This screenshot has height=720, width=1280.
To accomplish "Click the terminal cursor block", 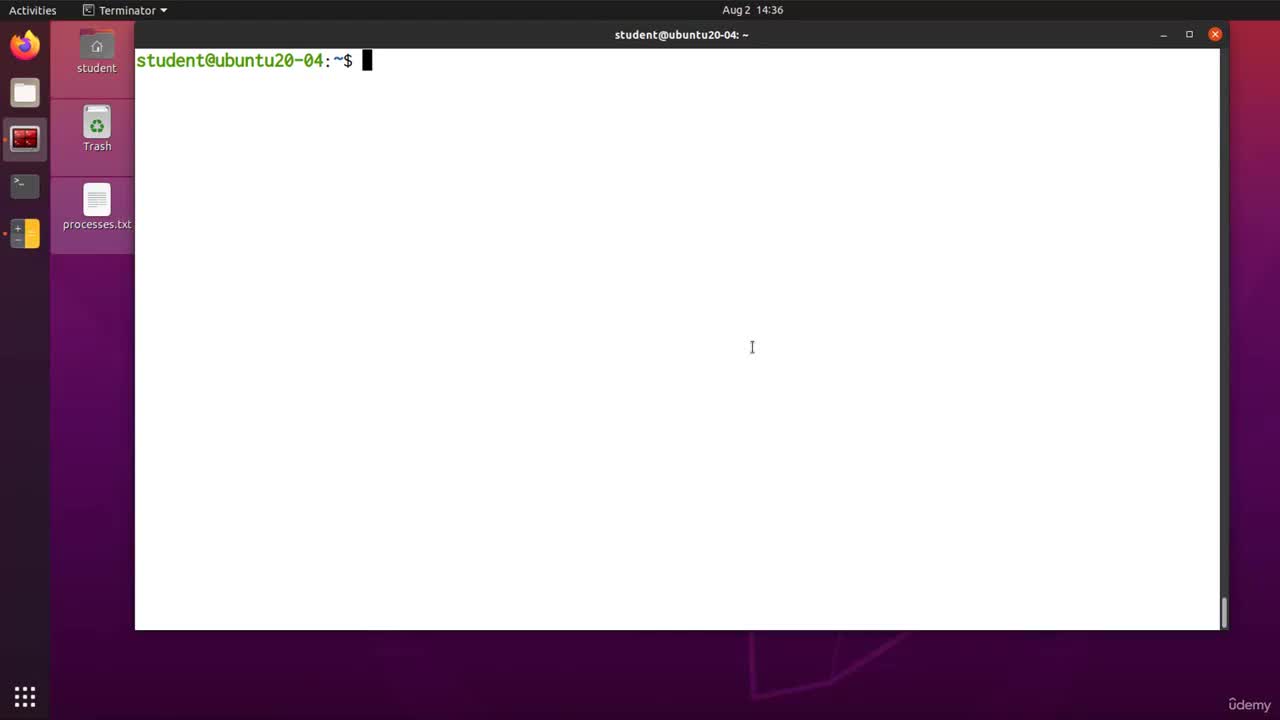I will [x=367, y=61].
